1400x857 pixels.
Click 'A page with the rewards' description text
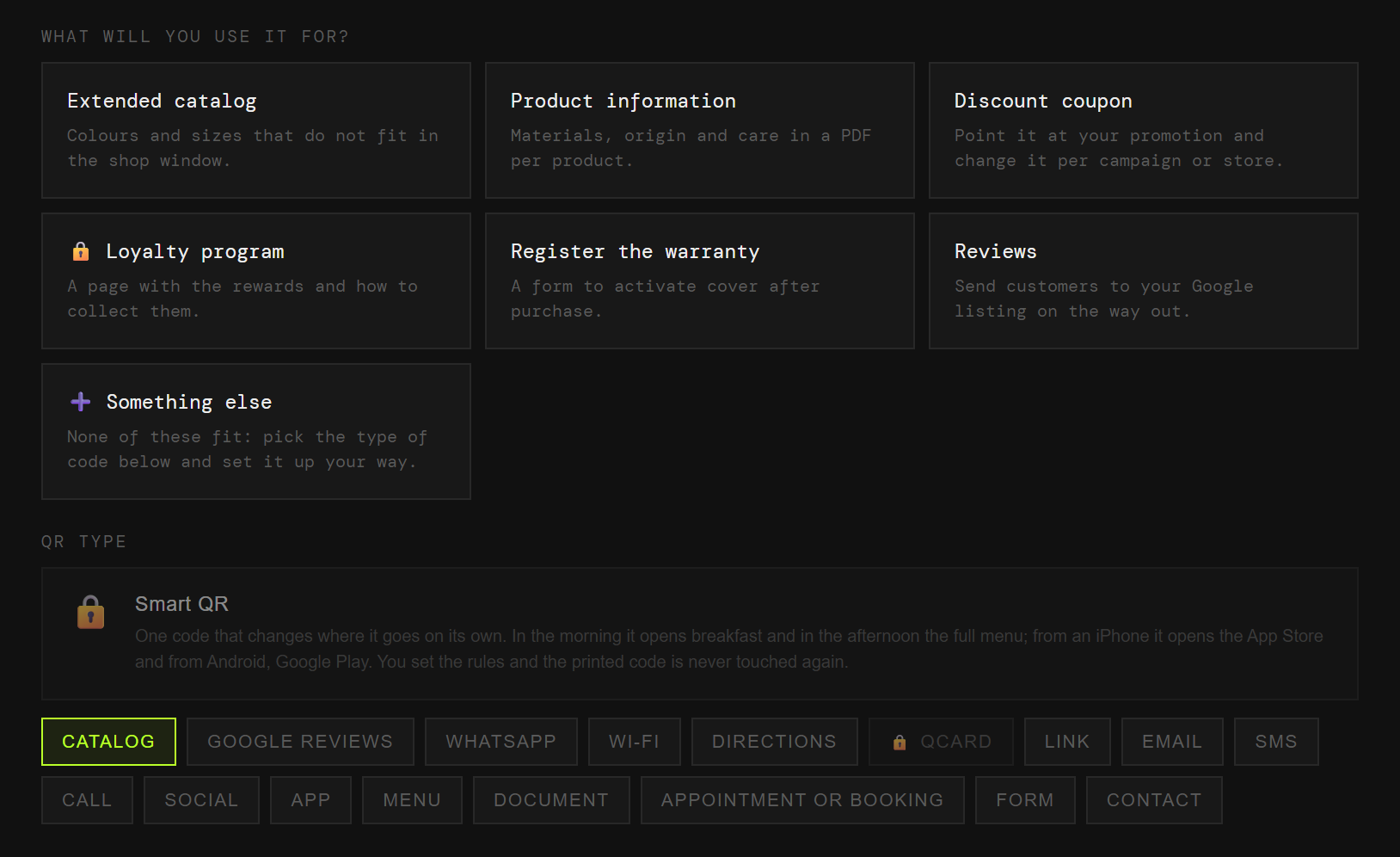tap(243, 299)
